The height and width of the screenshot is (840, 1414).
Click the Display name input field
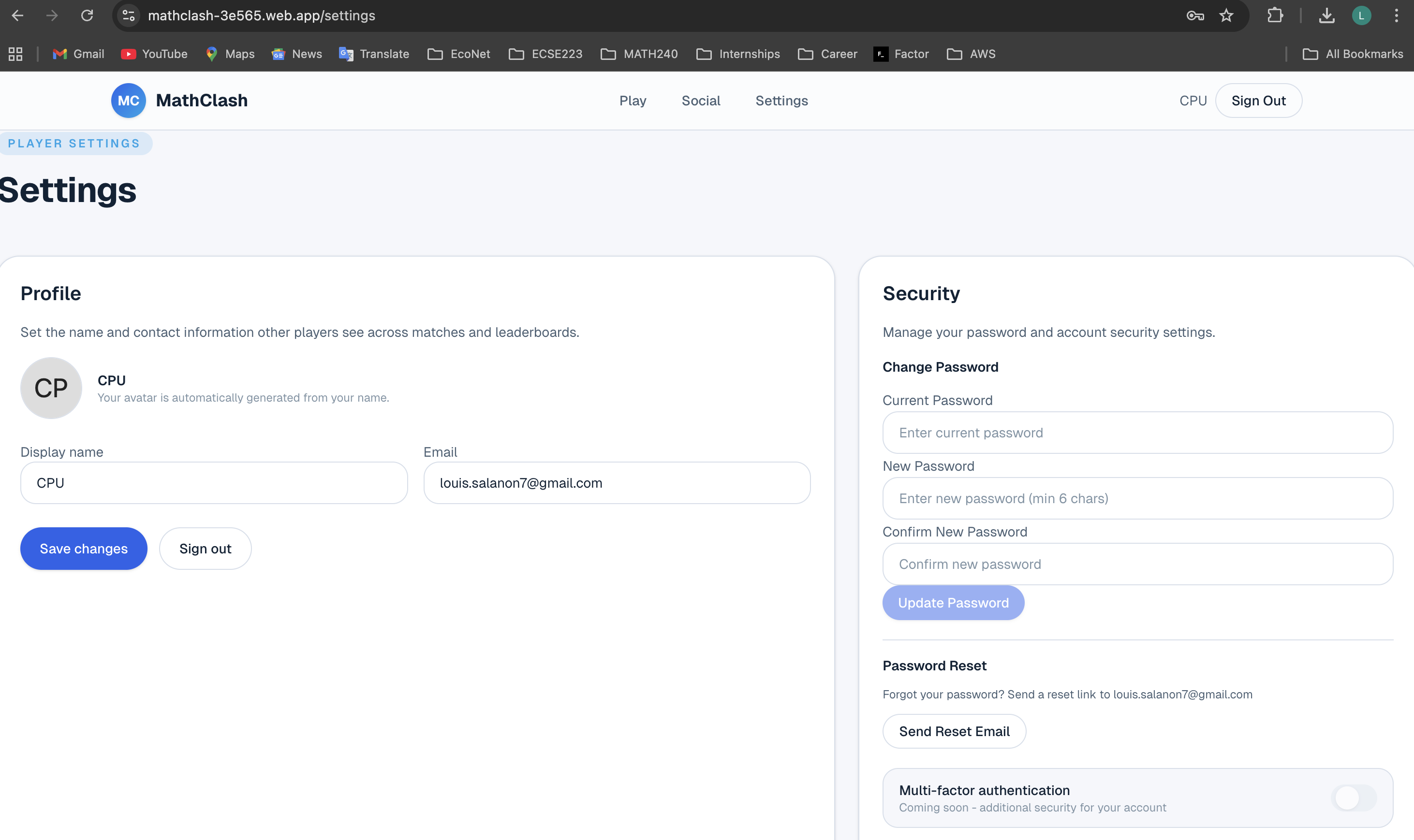(214, 483)
